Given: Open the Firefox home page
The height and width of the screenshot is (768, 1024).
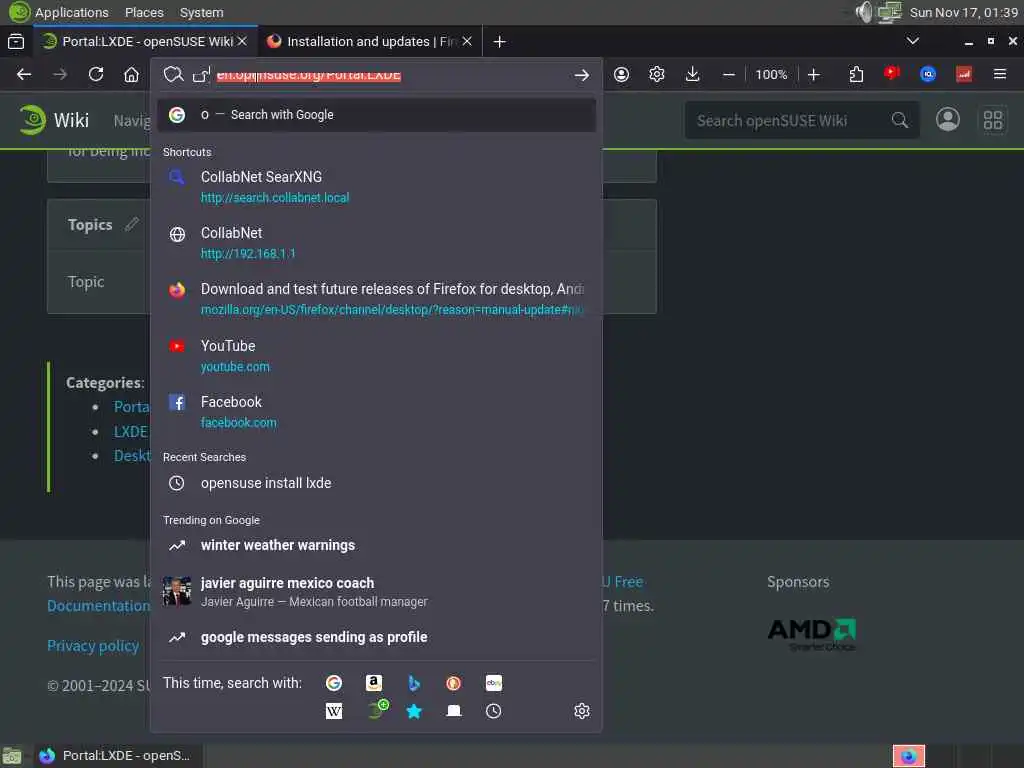Looking at the screenshot, I should coord(131,74).
